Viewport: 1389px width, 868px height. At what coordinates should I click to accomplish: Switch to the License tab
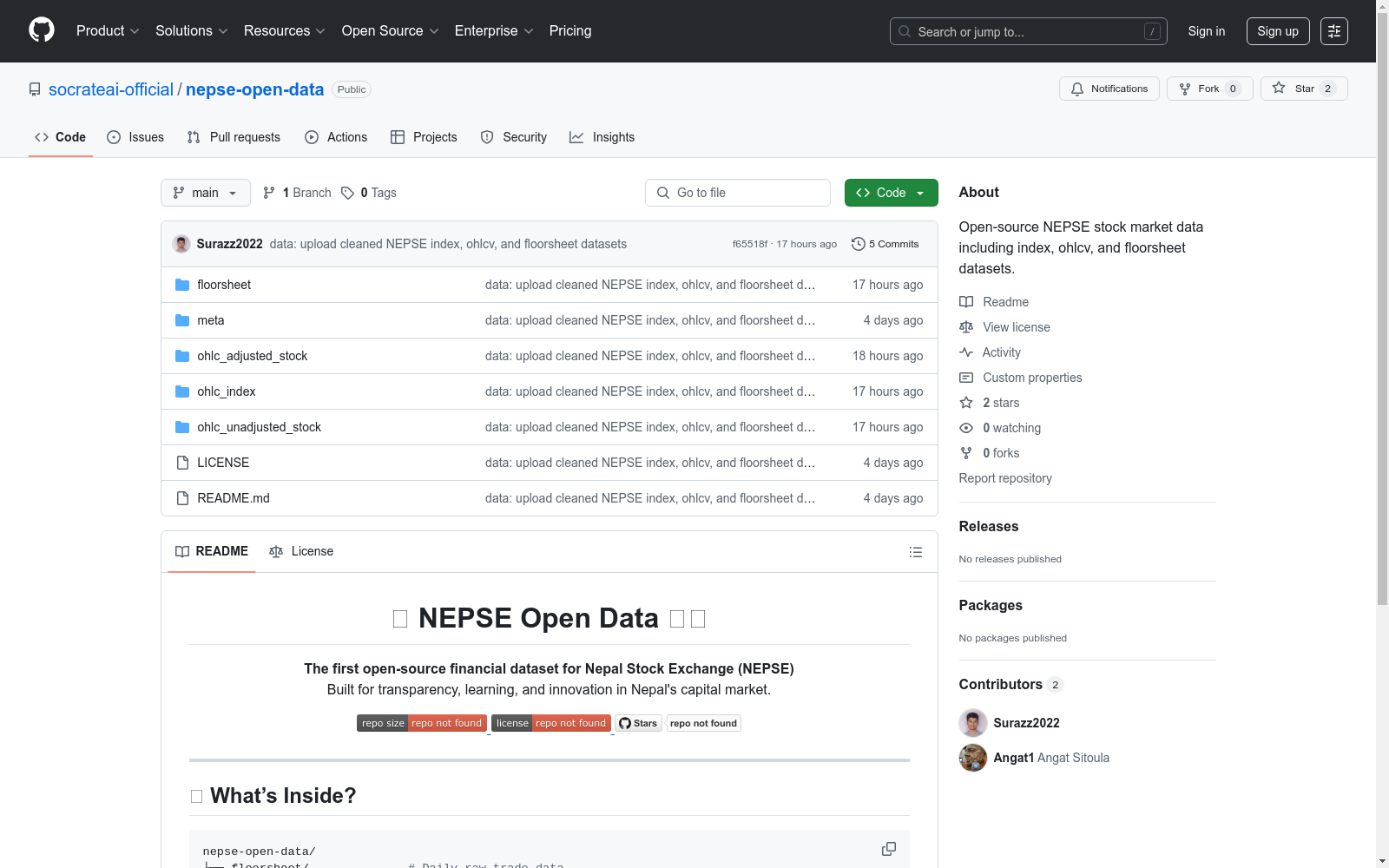point(301,551)
